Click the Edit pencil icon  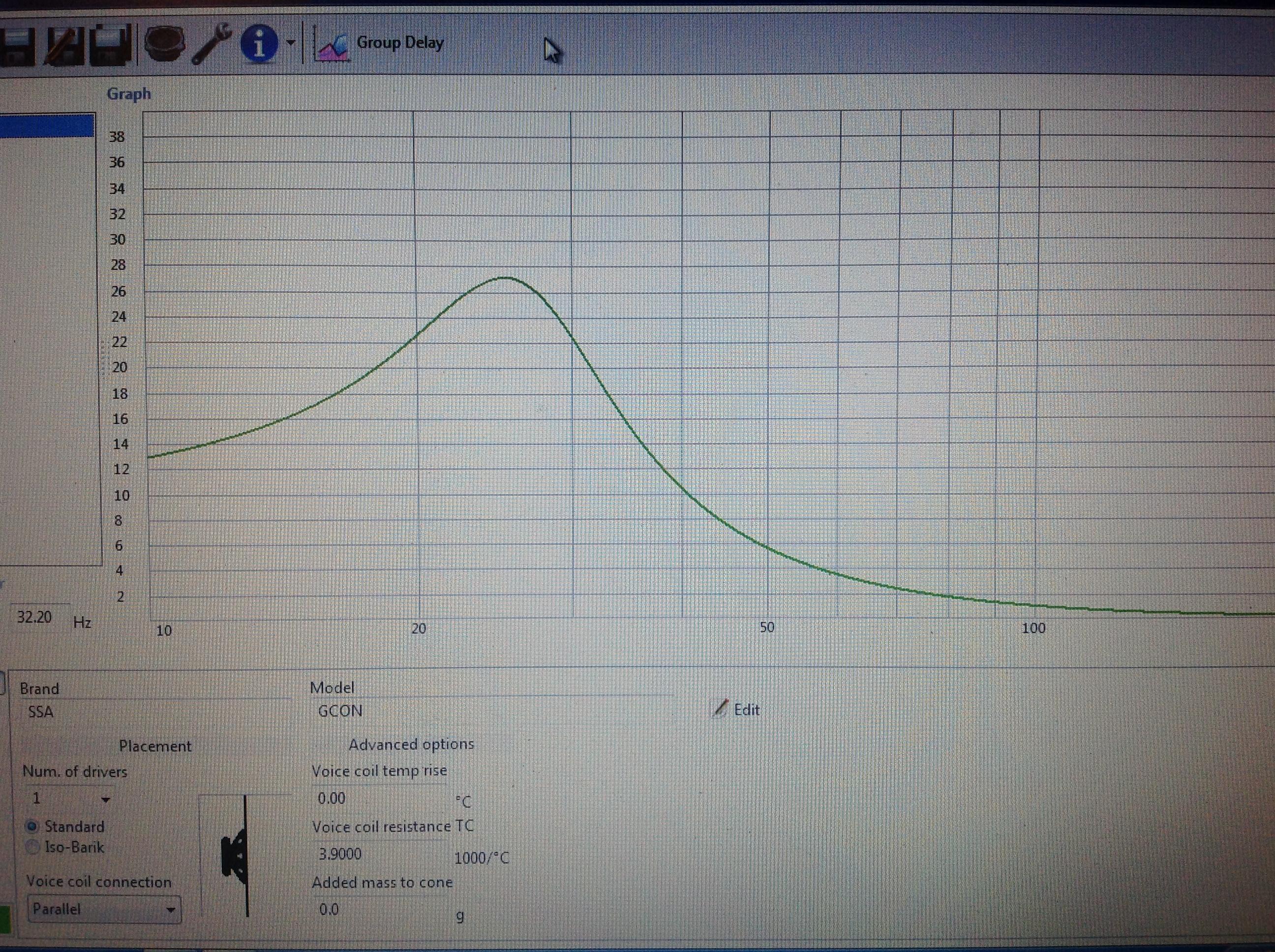pos(720,708)
